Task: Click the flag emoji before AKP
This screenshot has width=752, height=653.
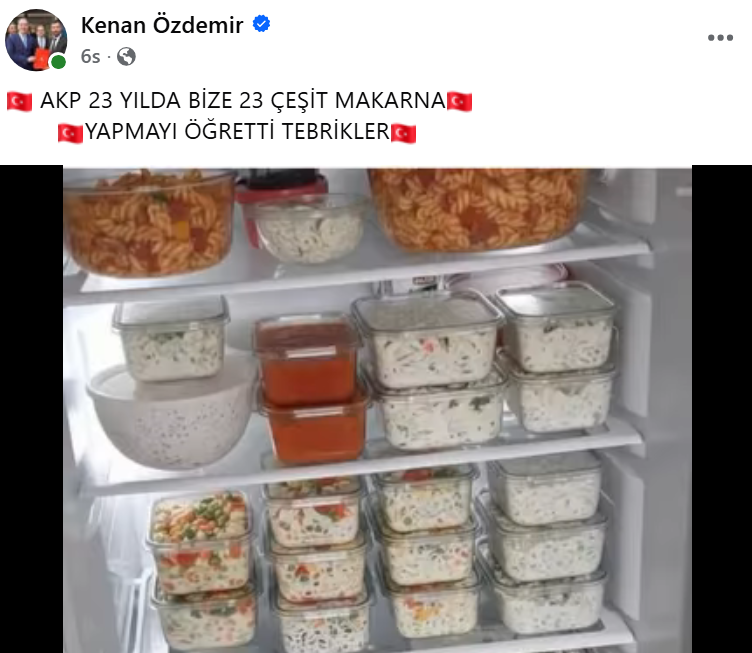Action: [19, 101]
